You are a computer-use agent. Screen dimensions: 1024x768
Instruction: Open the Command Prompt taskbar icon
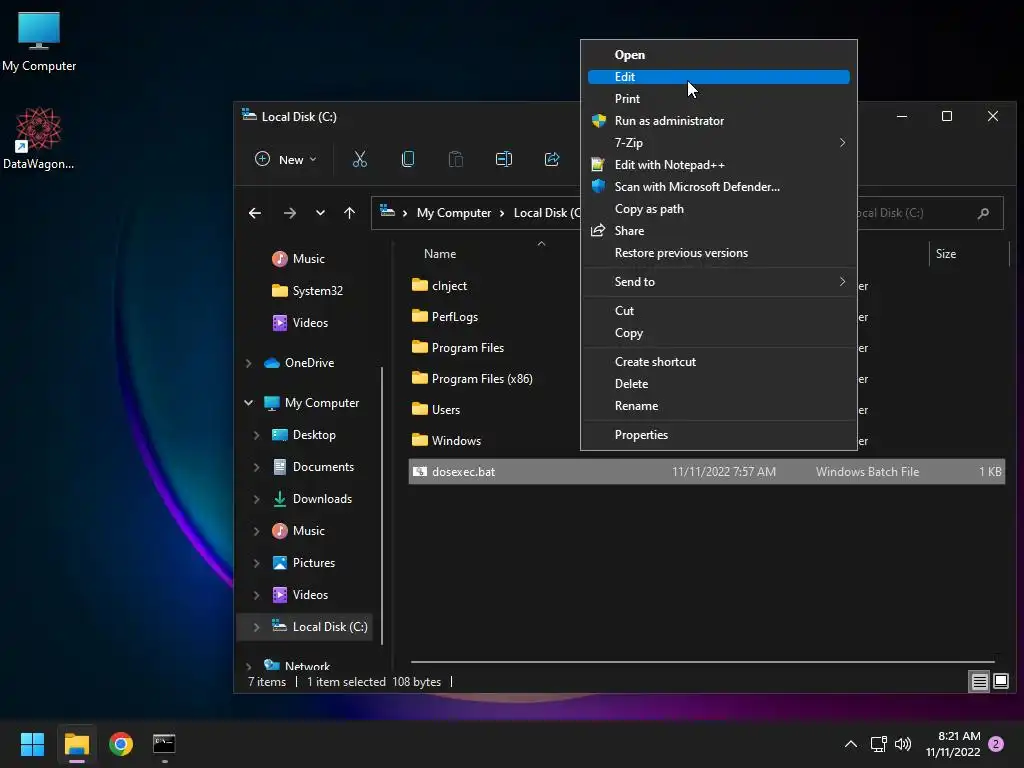click(164, 744)
